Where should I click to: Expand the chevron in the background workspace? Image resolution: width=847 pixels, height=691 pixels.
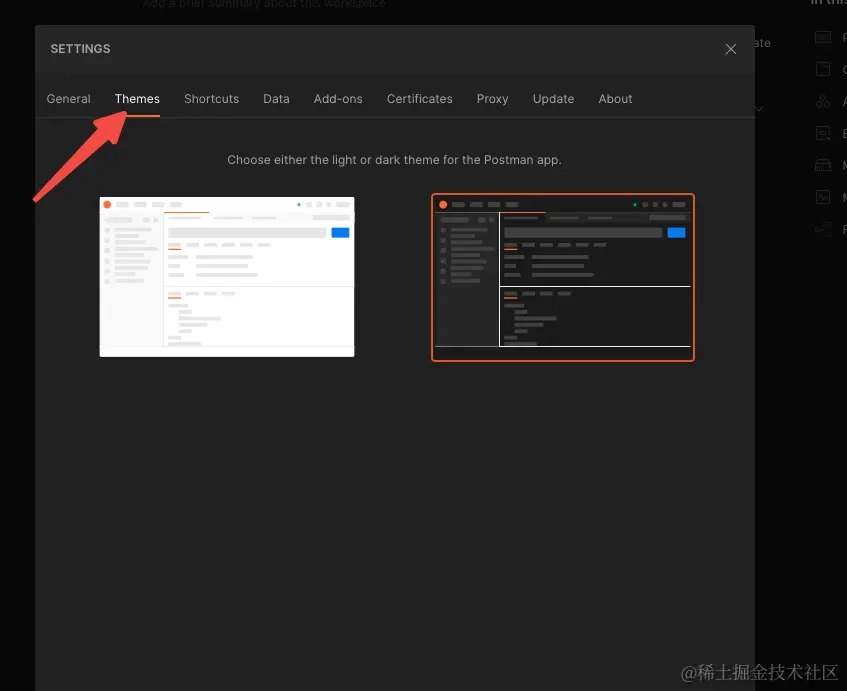tap(759, 109)
